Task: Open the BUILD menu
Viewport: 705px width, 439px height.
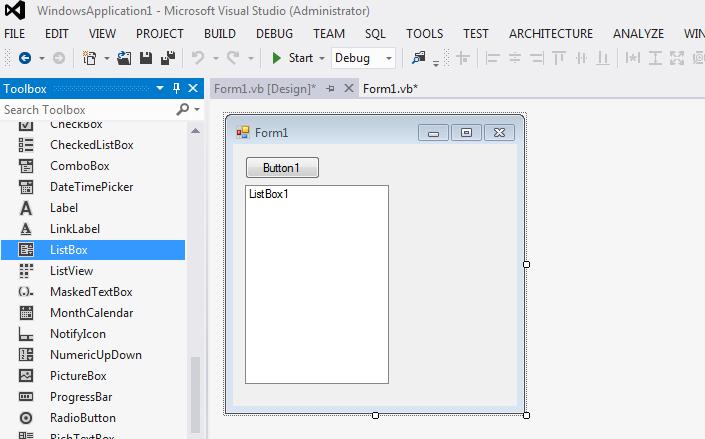Action: (x=220, y=34)
